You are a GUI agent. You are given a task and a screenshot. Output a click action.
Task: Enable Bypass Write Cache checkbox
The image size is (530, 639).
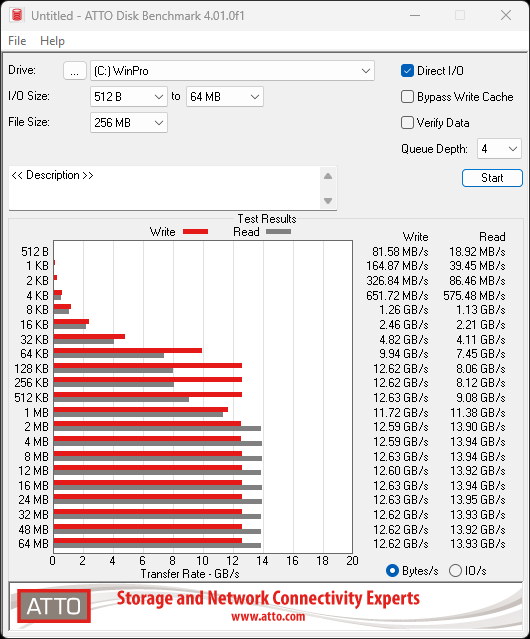pyautogui.click(x=407, y=97)
